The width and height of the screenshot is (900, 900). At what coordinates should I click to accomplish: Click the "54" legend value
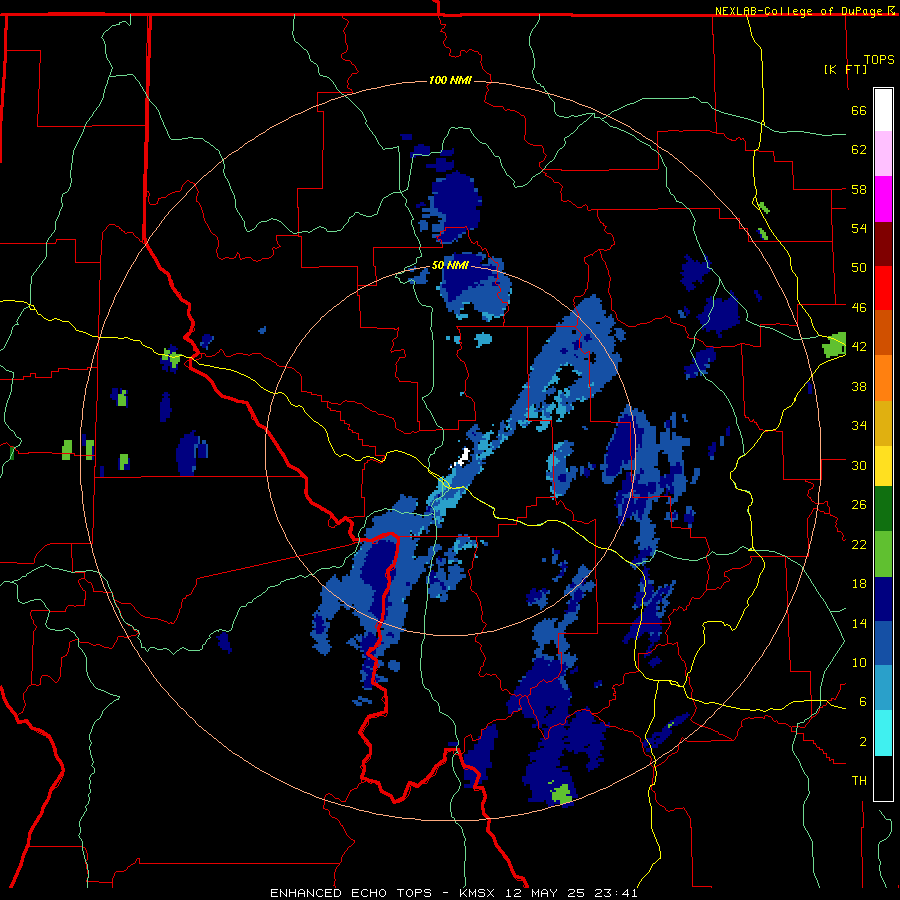(859, 228)
